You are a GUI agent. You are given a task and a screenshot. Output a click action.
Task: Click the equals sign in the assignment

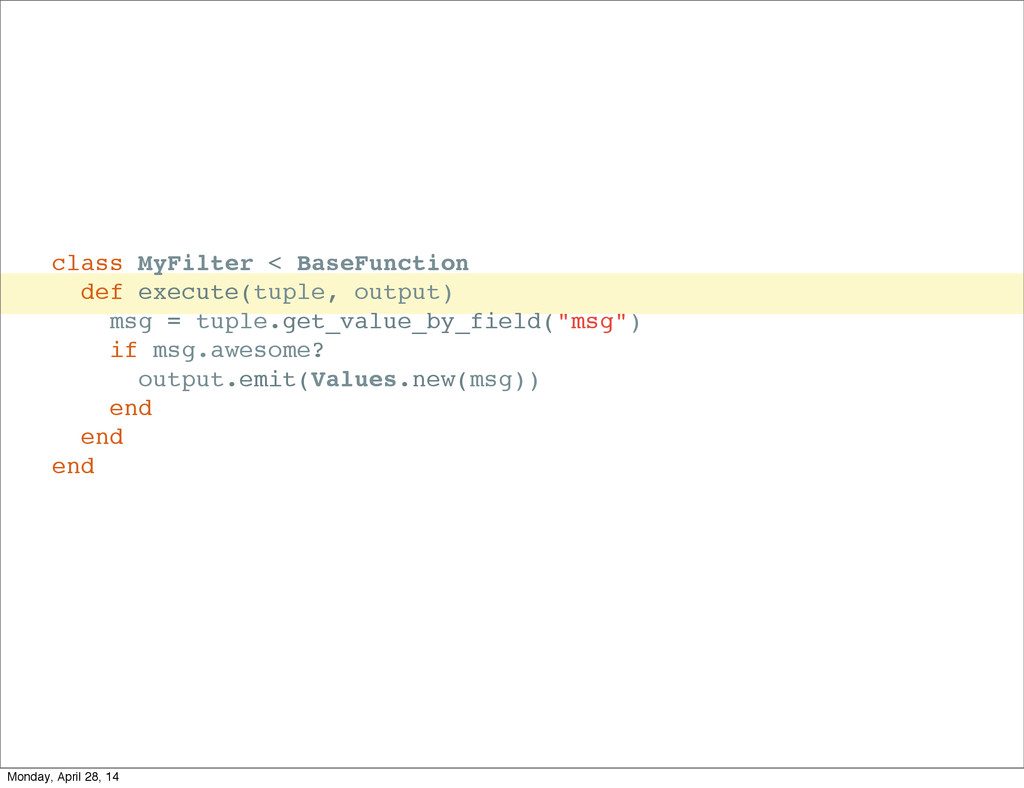(x=174, y=322)
